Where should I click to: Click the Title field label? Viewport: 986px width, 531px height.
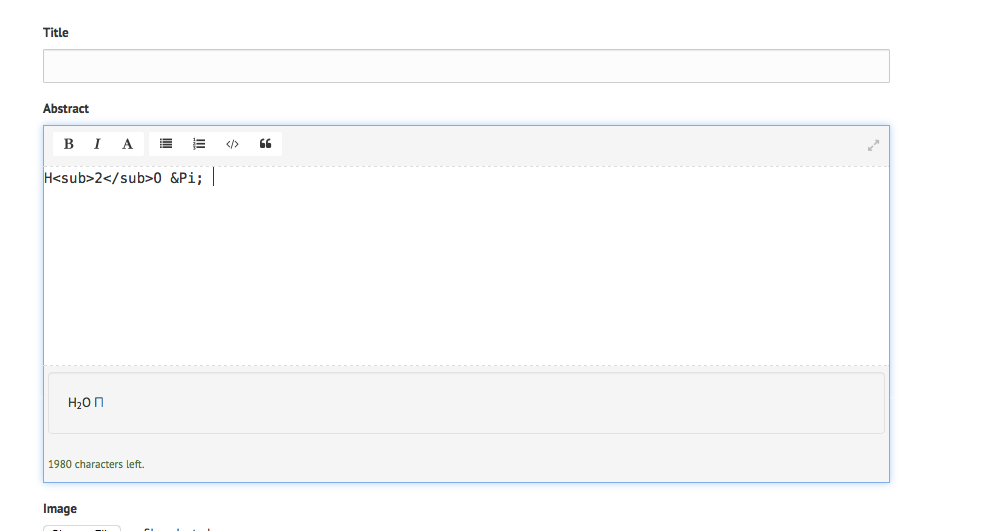56,33
